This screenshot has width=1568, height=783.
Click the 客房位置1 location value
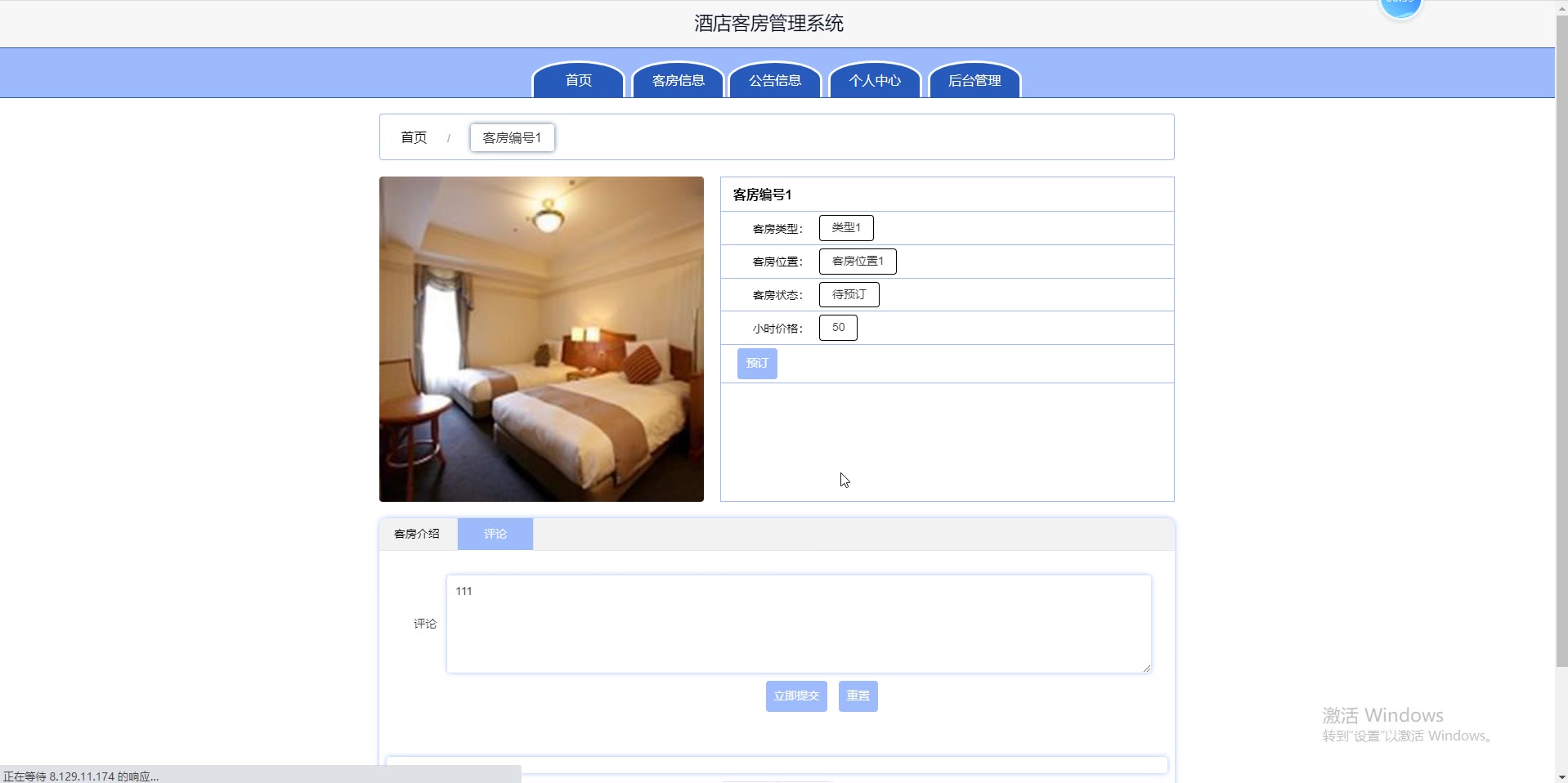(858, 262)
